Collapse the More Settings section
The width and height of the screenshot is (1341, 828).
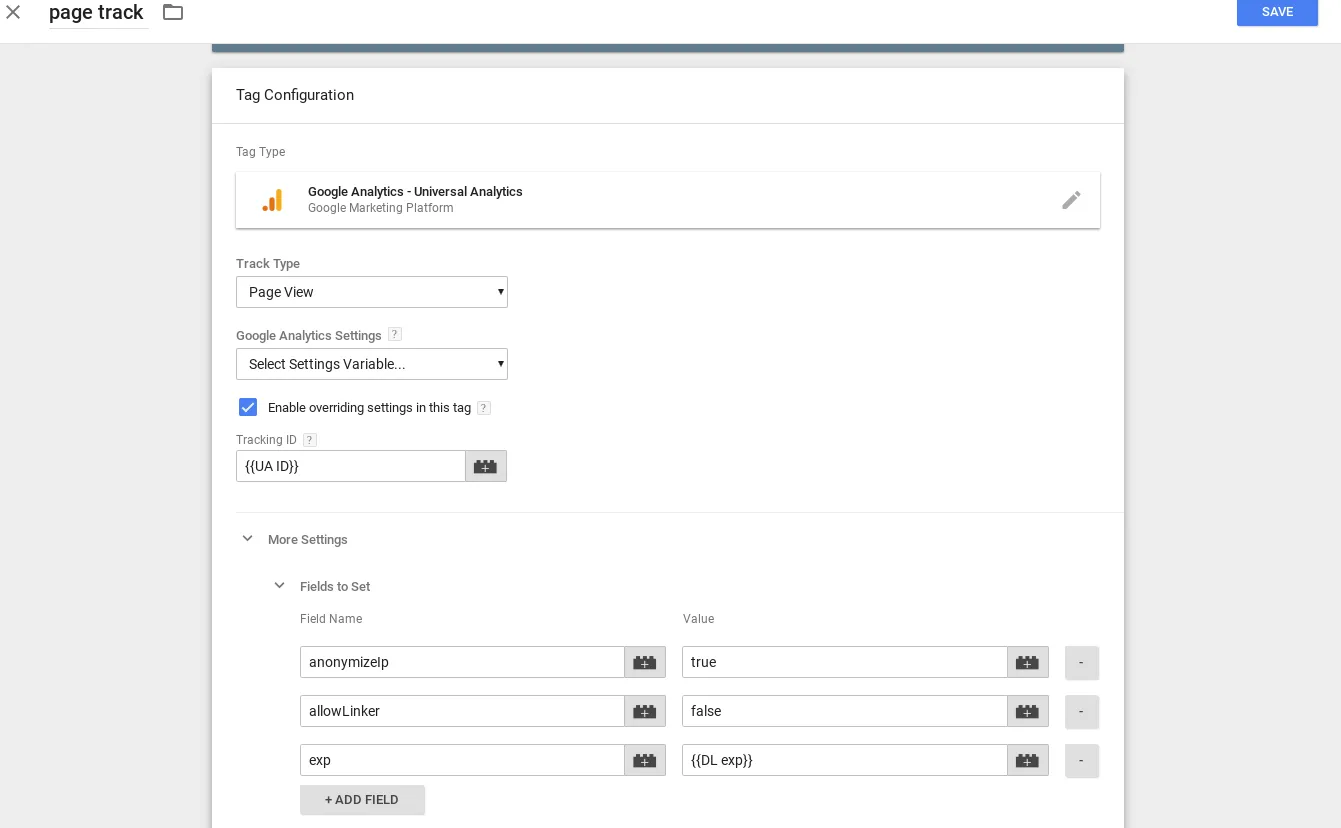click(x=248, y=539)
